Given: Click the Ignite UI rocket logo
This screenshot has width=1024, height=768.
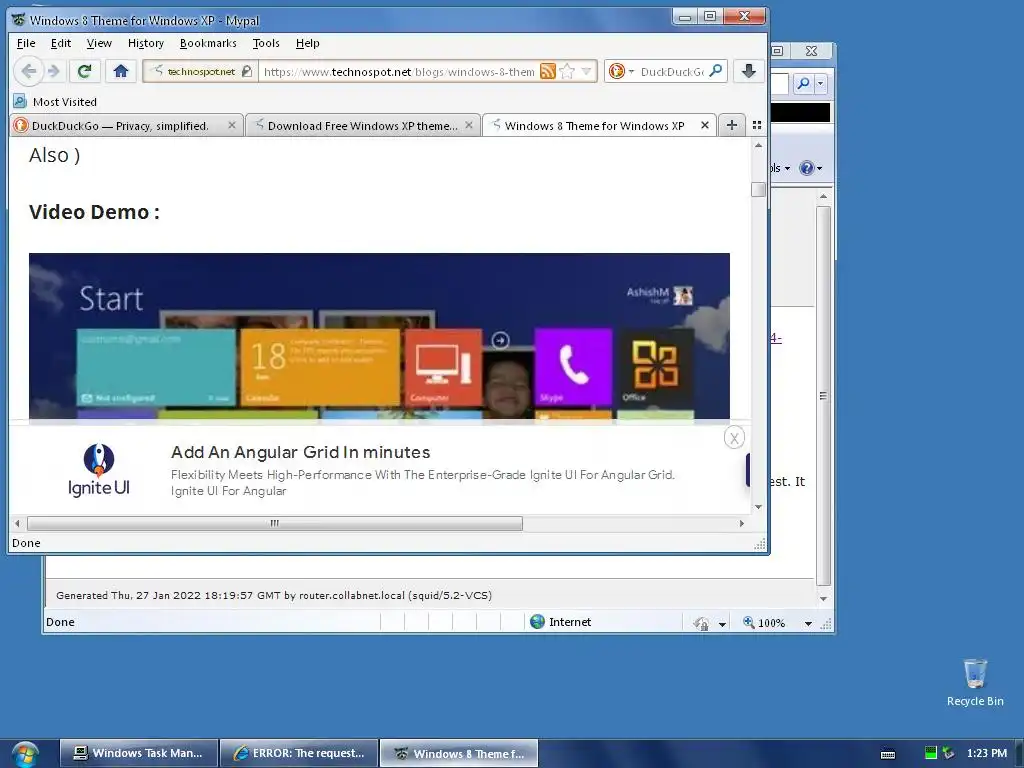Looking at the screenshot, I should [x=99, y=470].
